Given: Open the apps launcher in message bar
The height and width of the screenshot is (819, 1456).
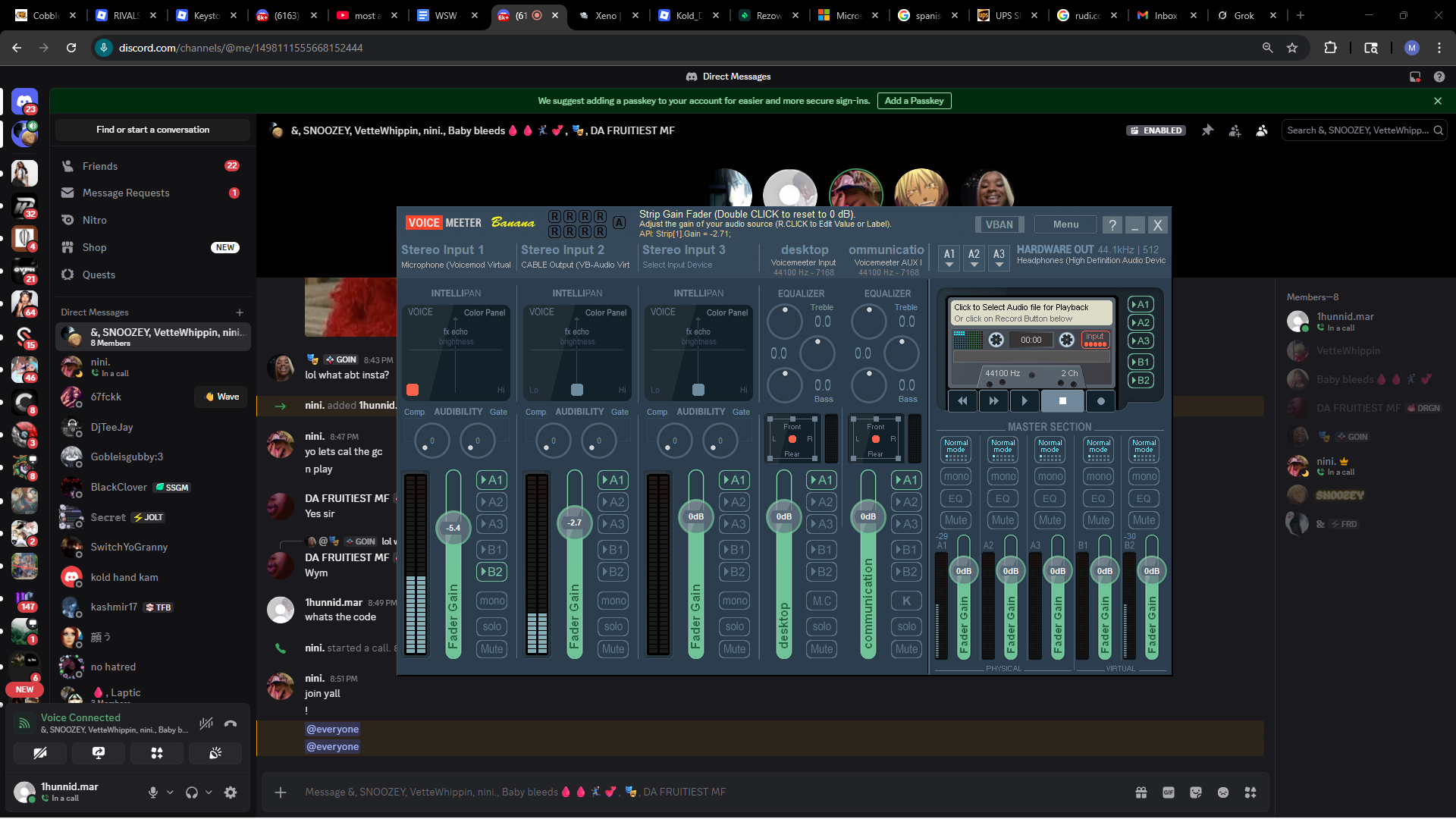Looking at the screenshot, I should click(1250, 792).
